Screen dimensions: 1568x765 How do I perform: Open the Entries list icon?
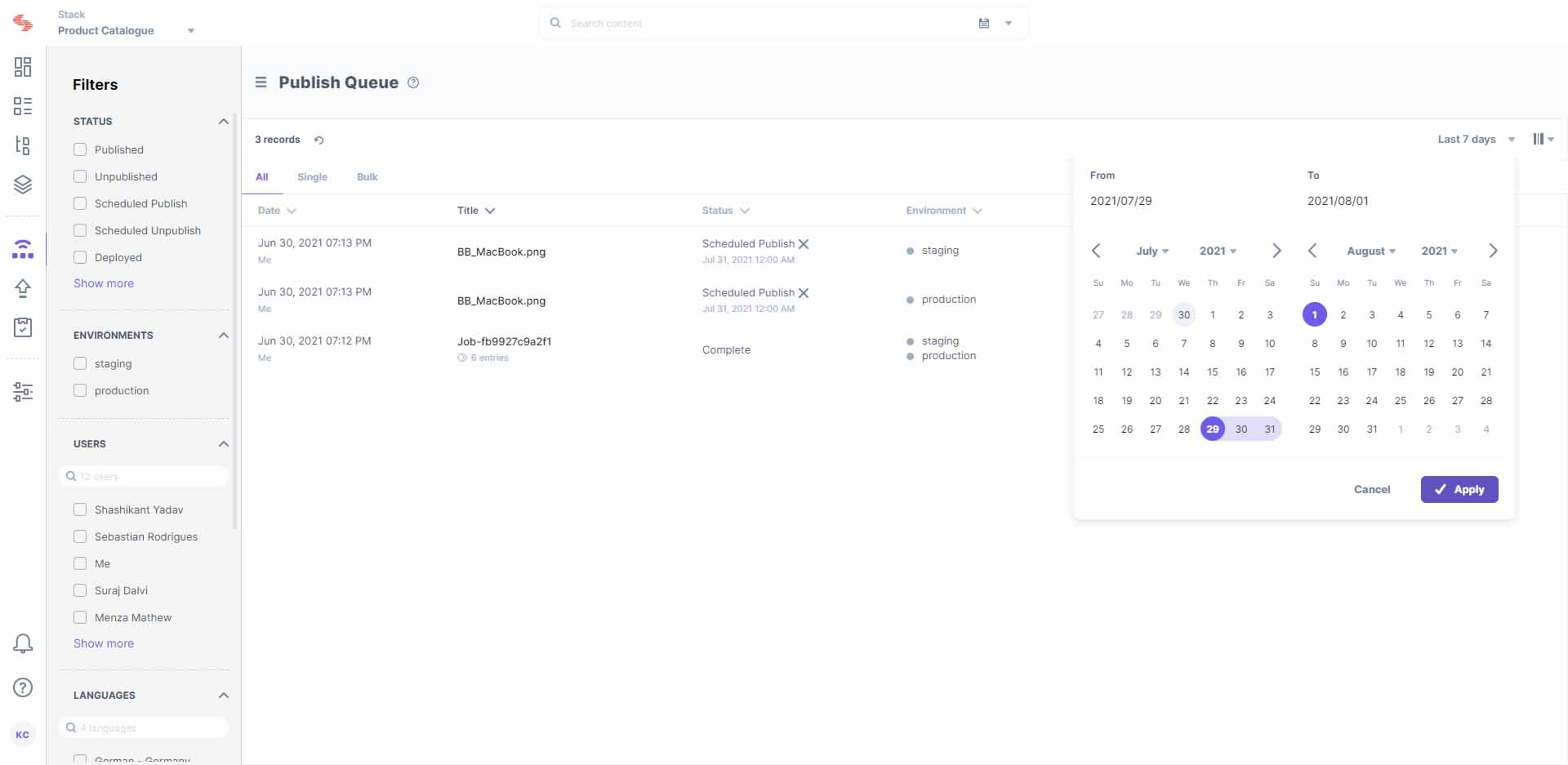click(x=22, y=106)
